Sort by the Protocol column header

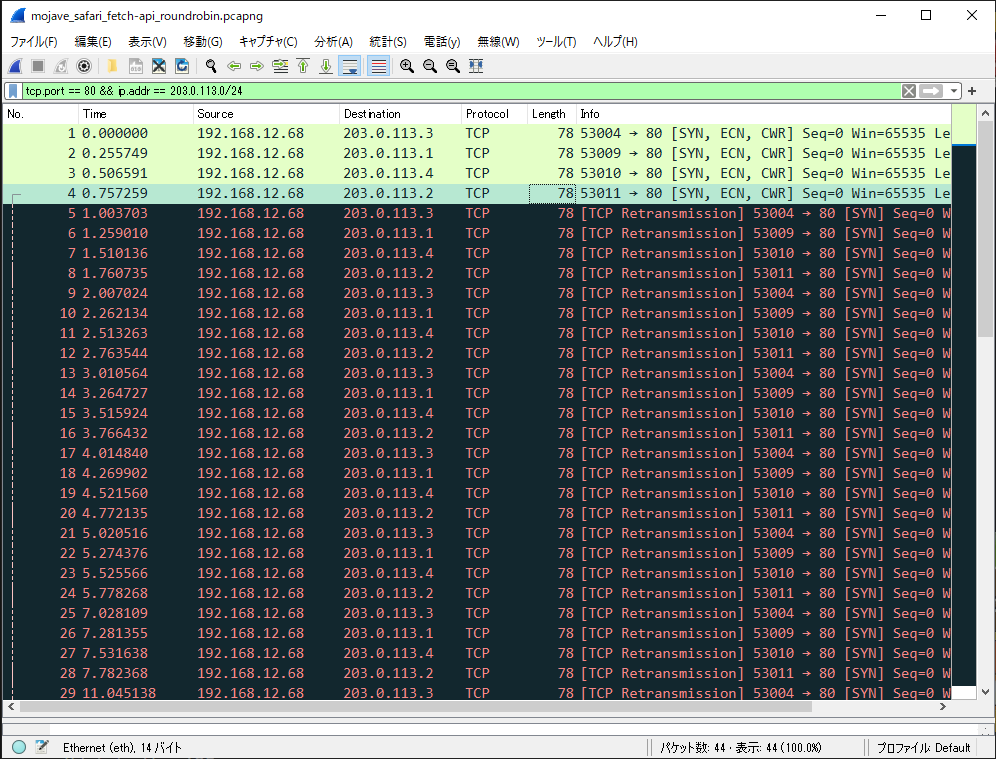pos(494,114)
